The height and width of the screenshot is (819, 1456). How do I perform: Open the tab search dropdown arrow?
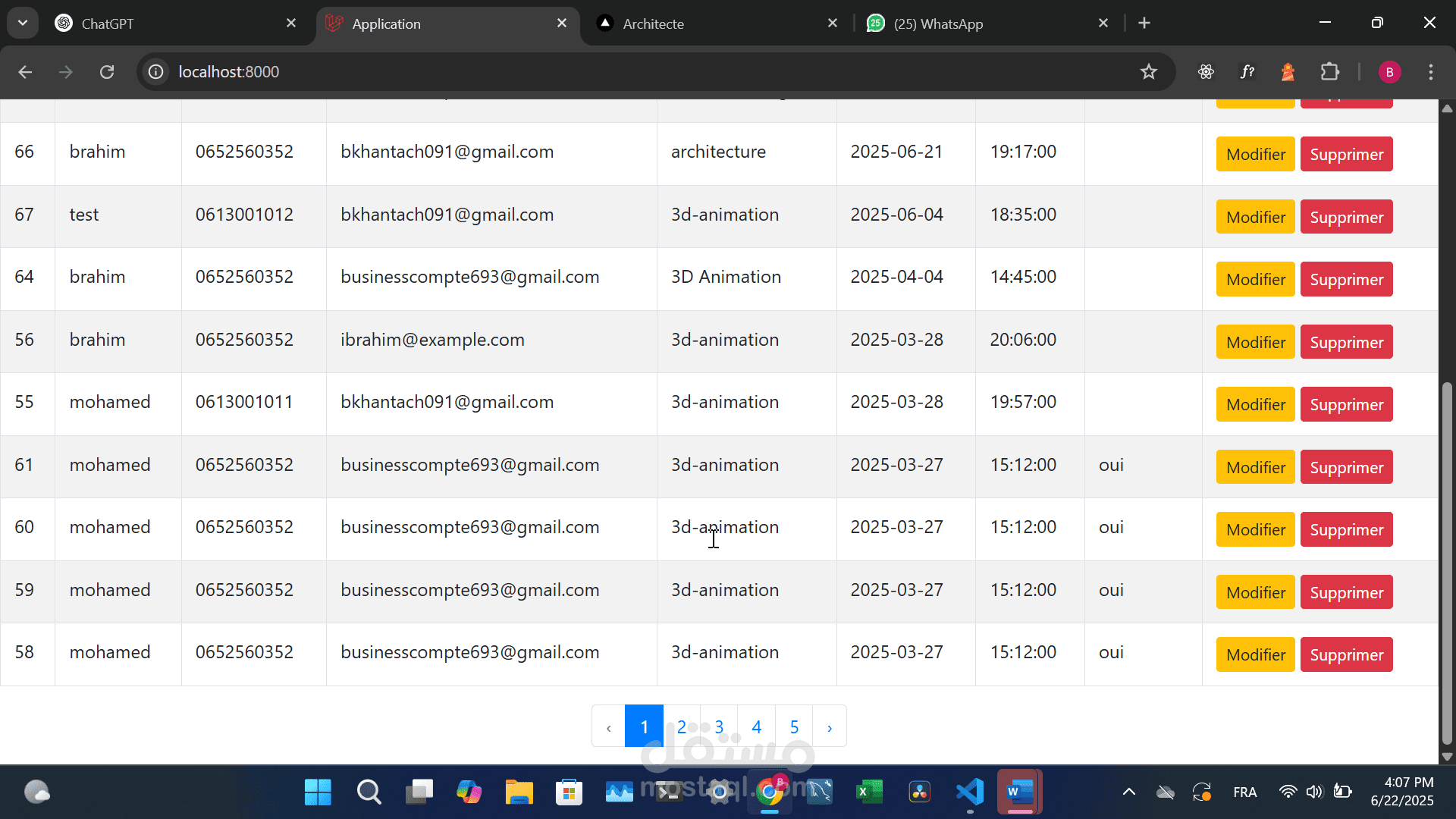pos(23,23)
